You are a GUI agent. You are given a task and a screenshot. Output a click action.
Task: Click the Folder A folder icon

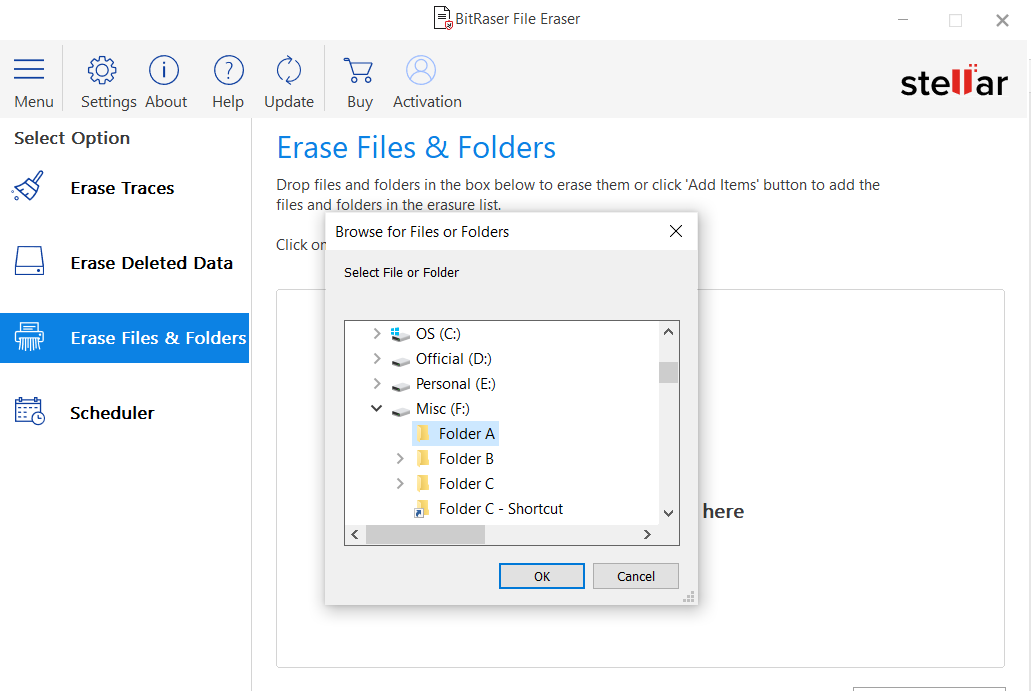423,433
